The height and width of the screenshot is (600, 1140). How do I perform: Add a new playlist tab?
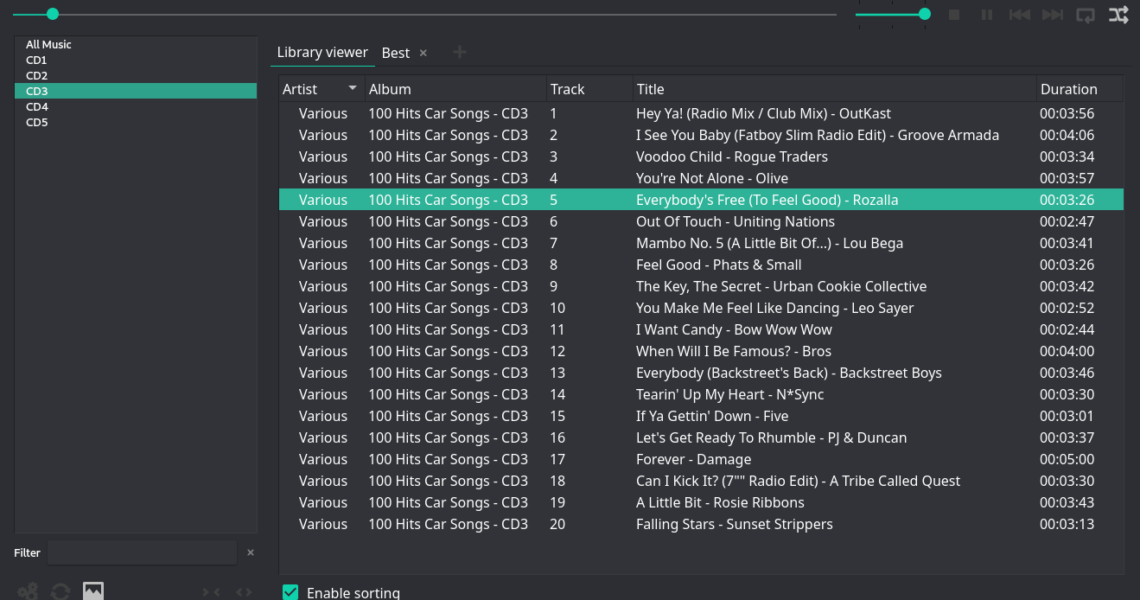point(459,53)
